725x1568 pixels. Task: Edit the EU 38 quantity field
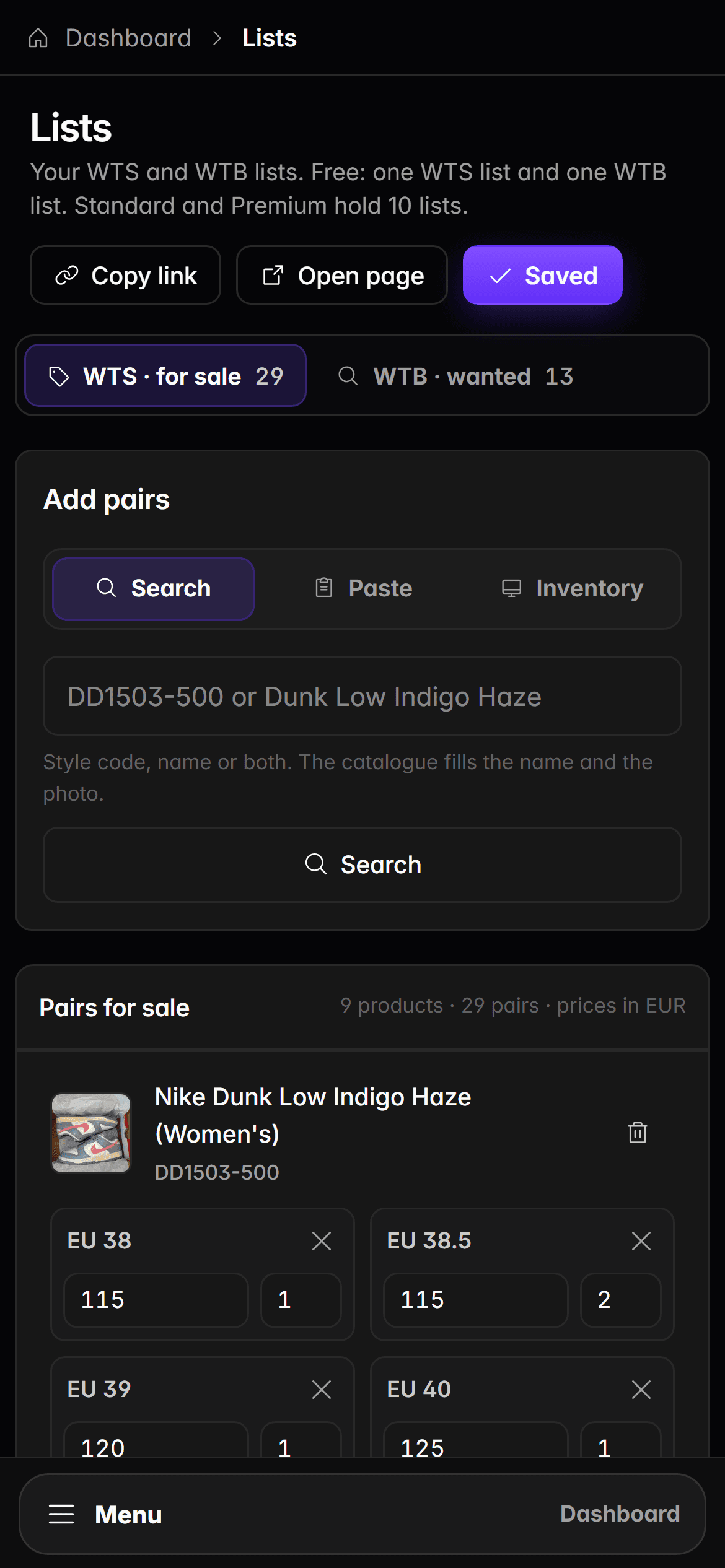[x=301, y=1300]
